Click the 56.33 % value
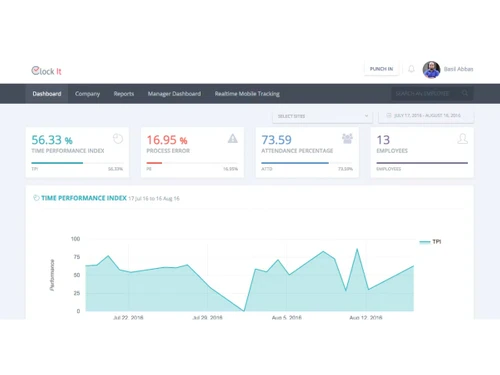The width and height of the screenshot is (500, 375). 52,140
